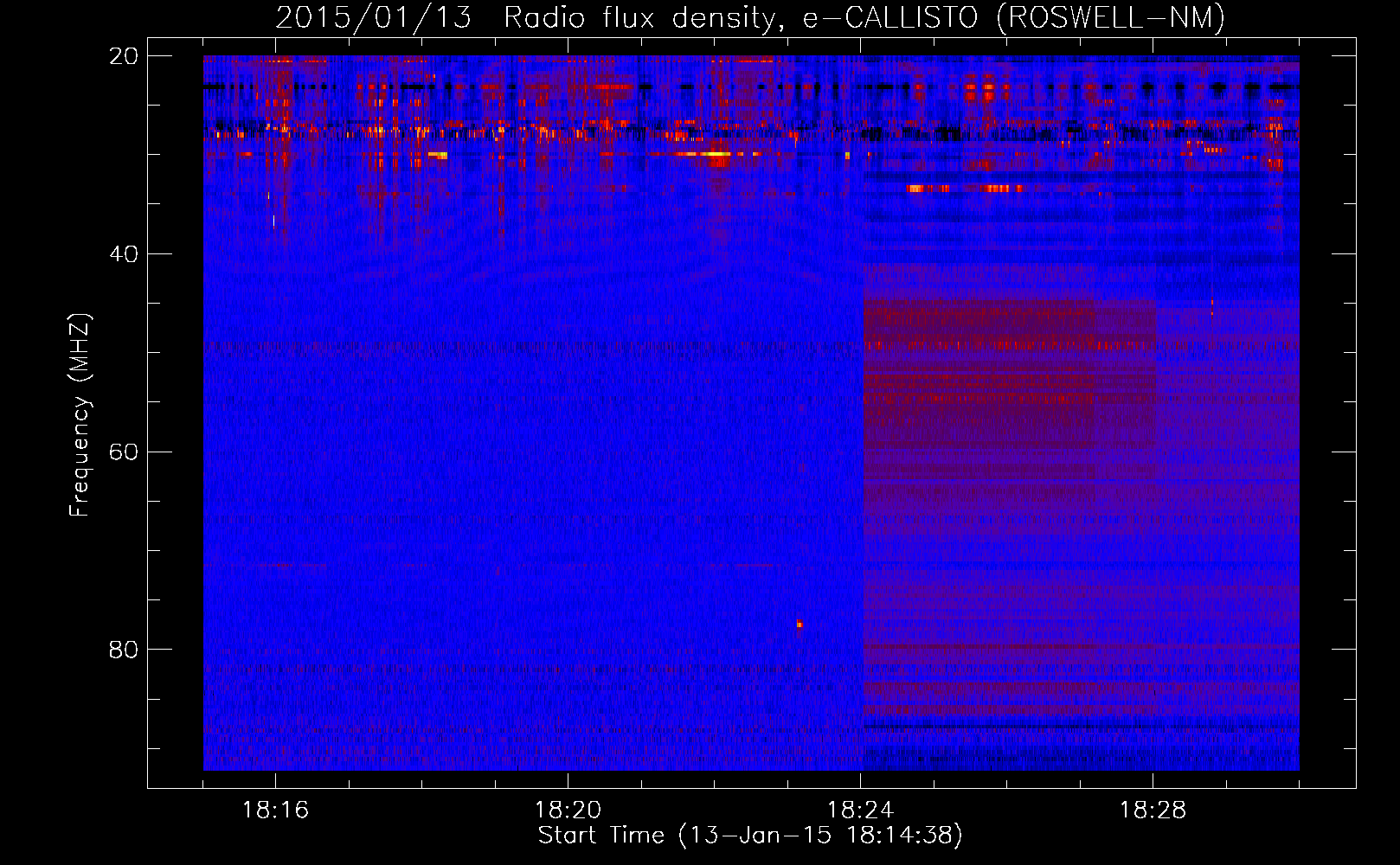Click the frequency tick label 40
Viewport: 1400px width, 865px height.
pos(124,254)
